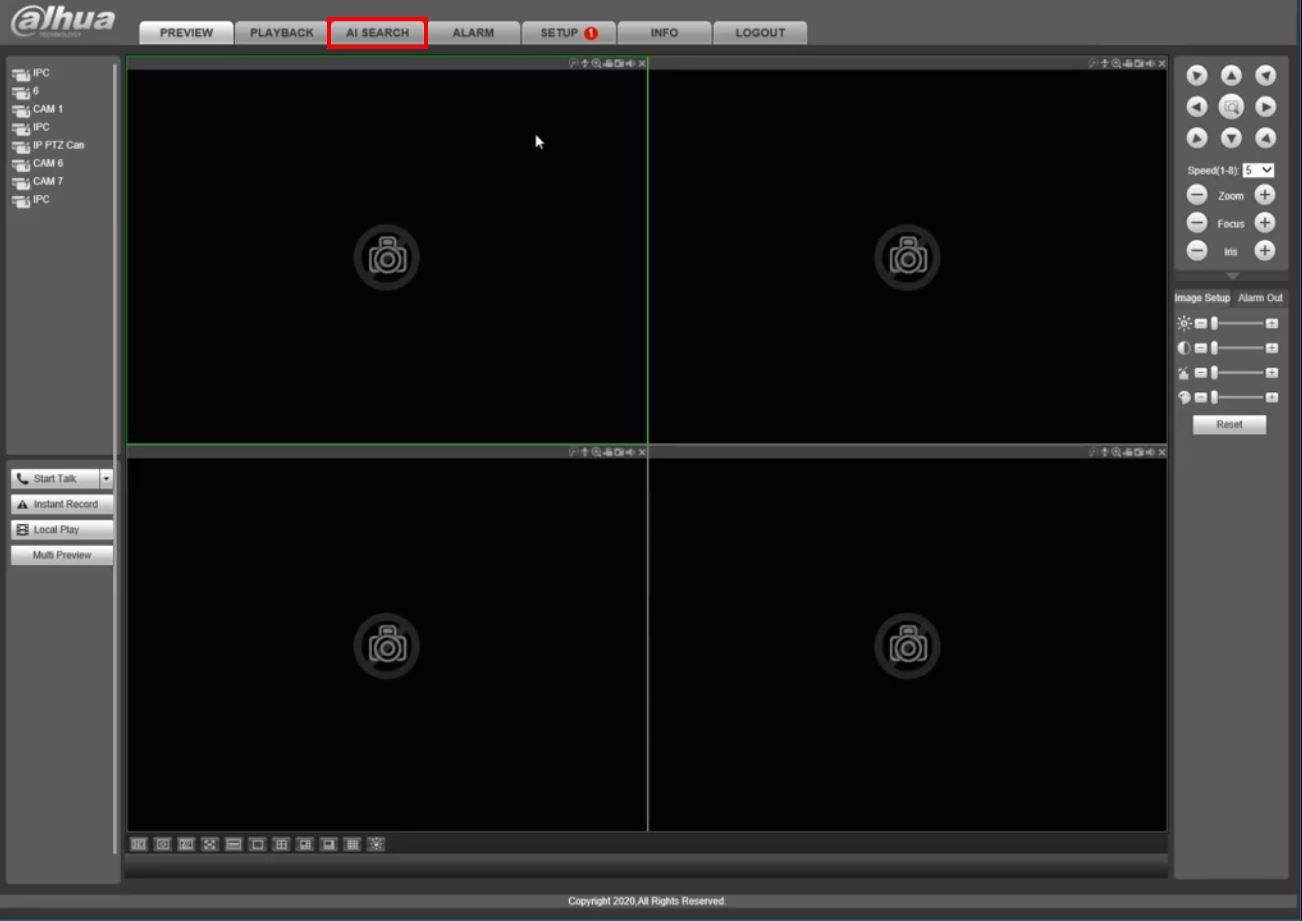Decrease contrast with its minus button
Screen dimensions: 1302x921
coord(1201,348)
